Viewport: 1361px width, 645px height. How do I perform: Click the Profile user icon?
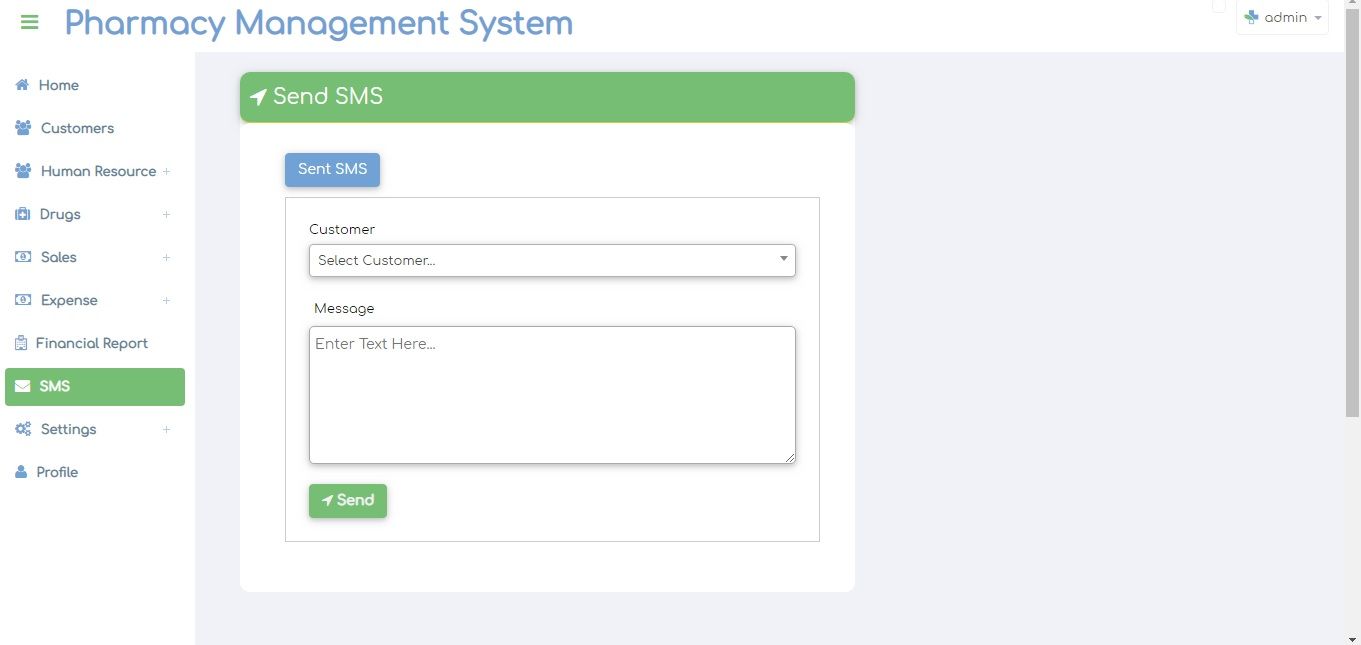click(x=21, y=472)
